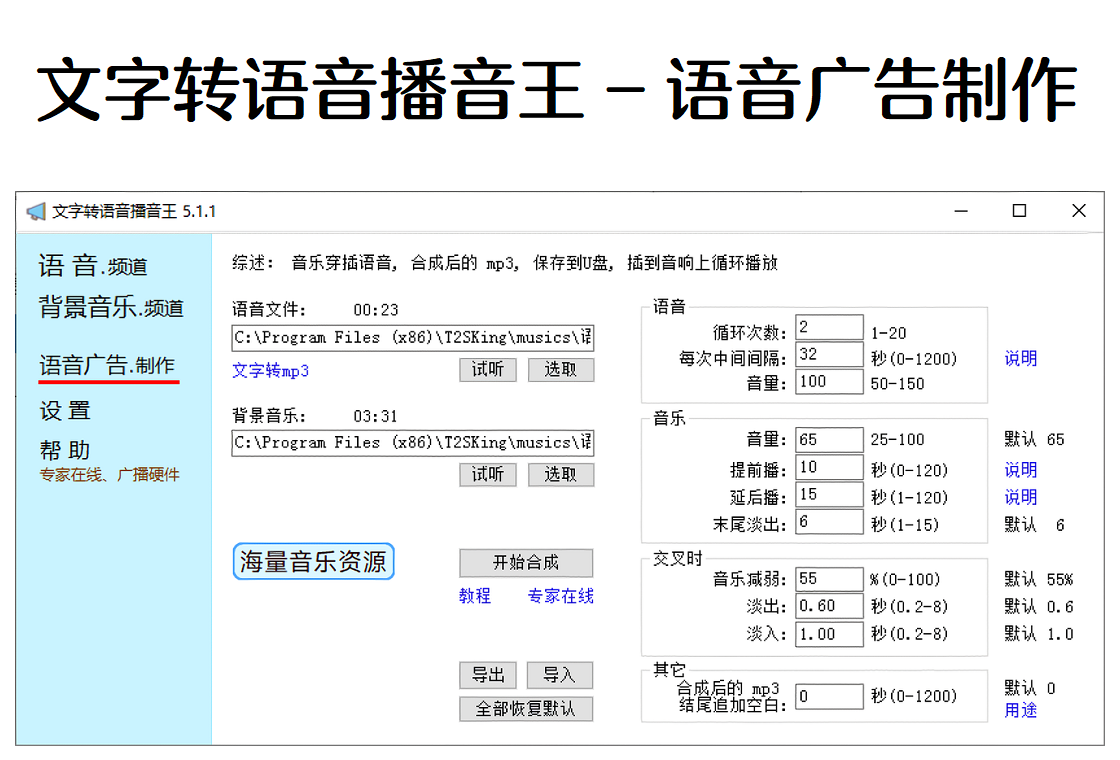This screenshot has width=1120, height=760.
Task: Click 说明 link next to 每次中间间隔
Action: 1021,359
